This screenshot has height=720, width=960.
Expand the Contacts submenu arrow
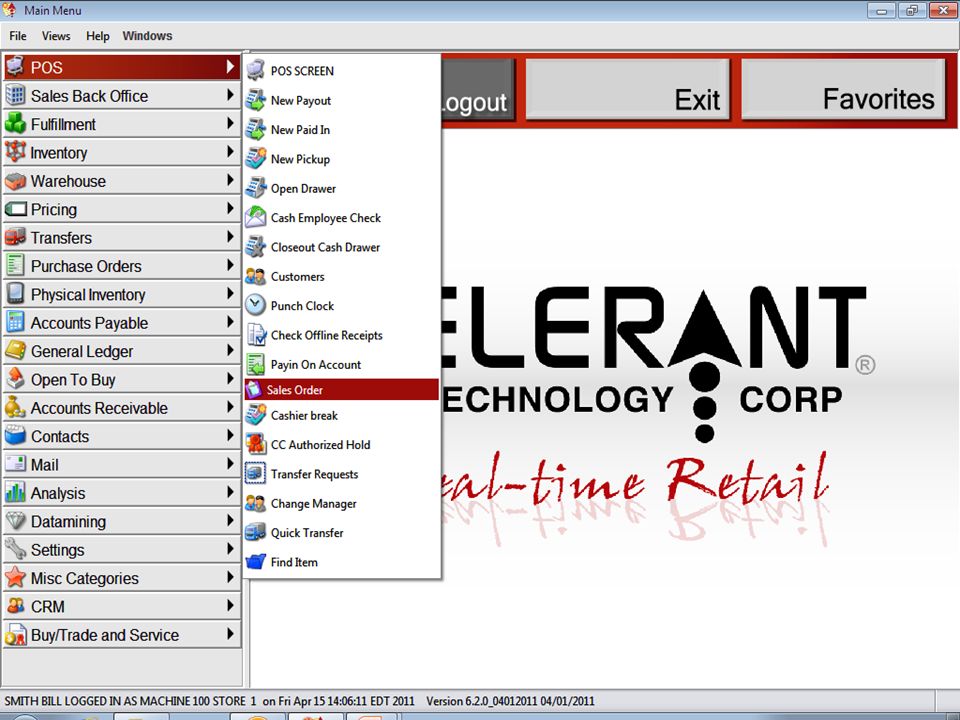coord(230,435)
